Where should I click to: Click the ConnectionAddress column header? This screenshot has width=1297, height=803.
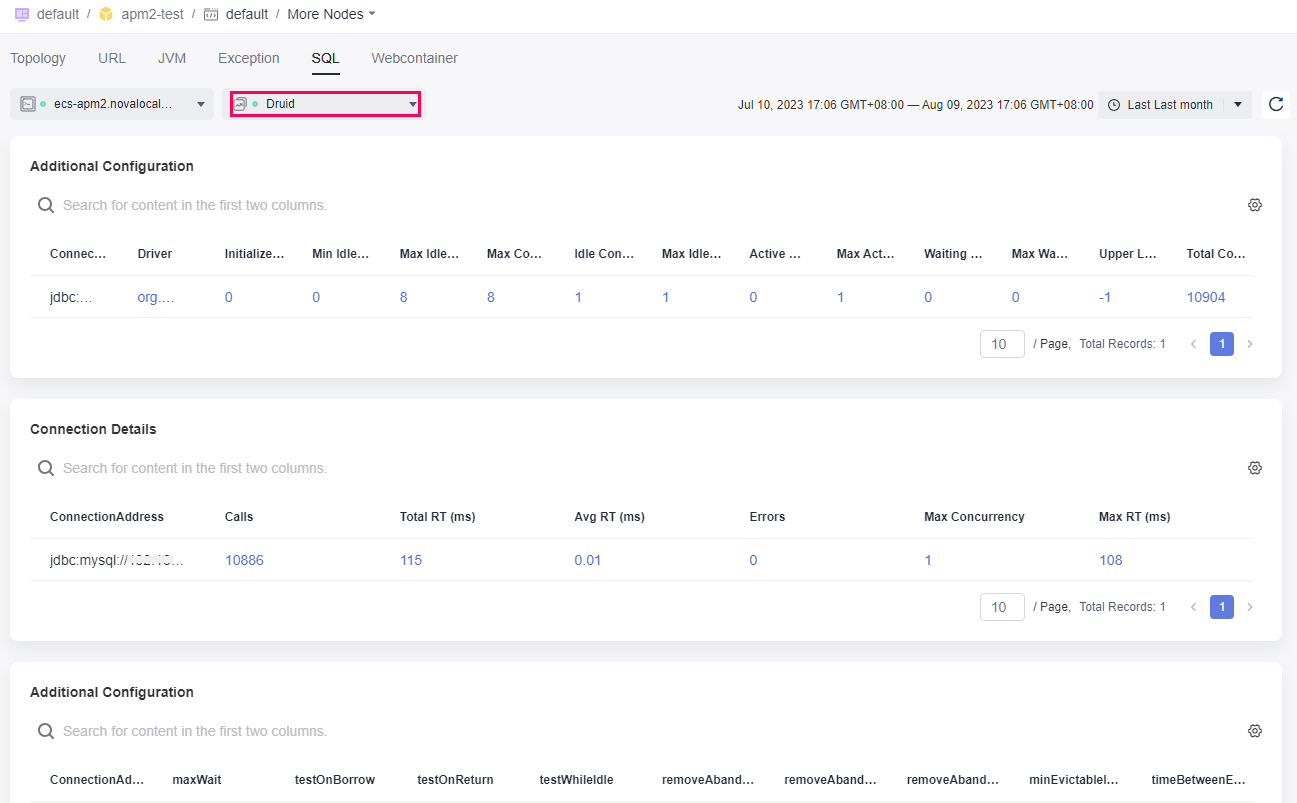[107, 517]
